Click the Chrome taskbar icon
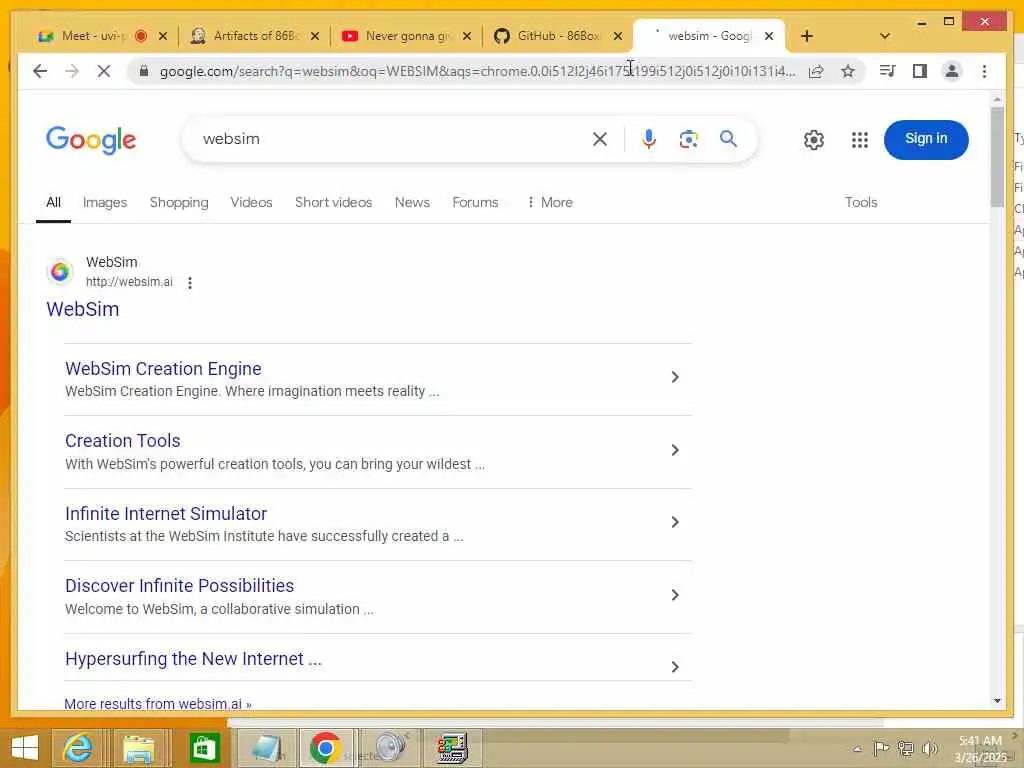This screenshot has height=768, width=1024. (x=325, y=748)
